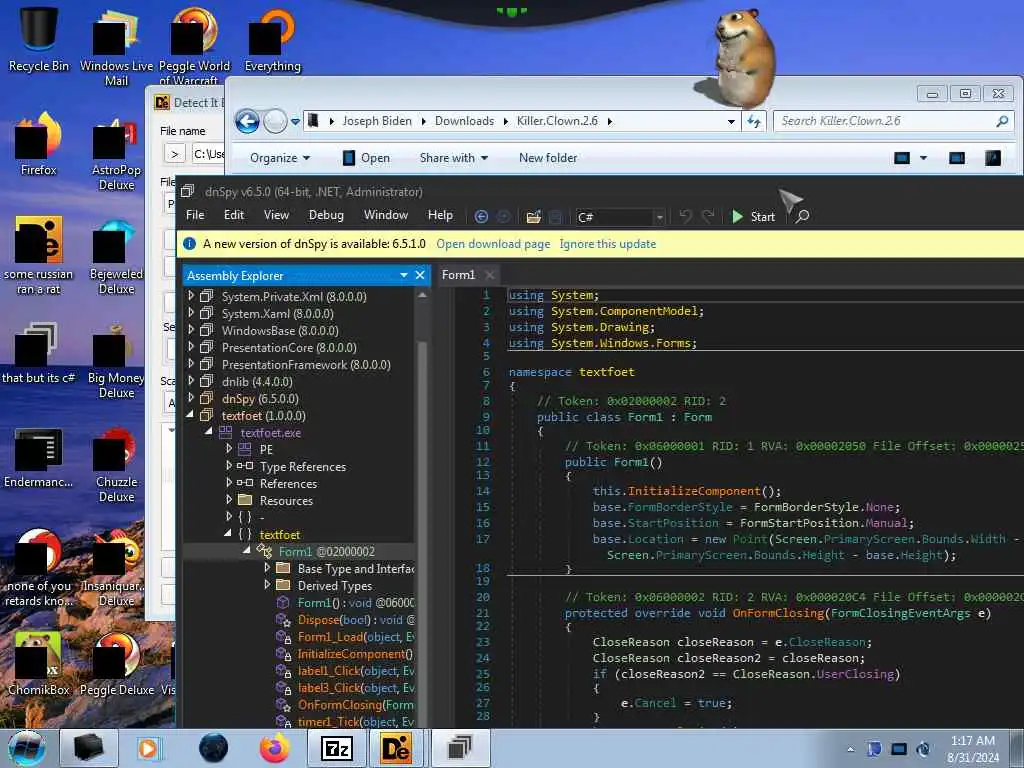1024x768 pixels.
Task: Select the Dispose(bool) method item
Action: point(356,620)
